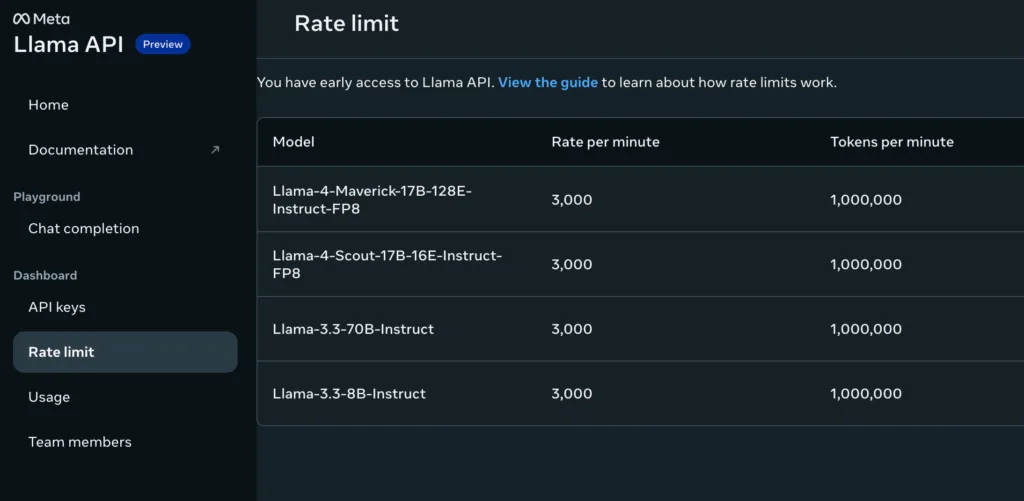The width and height of the screenshot is (1024, 501).
Task: Click the Meta logo icon
Action: 21,18
